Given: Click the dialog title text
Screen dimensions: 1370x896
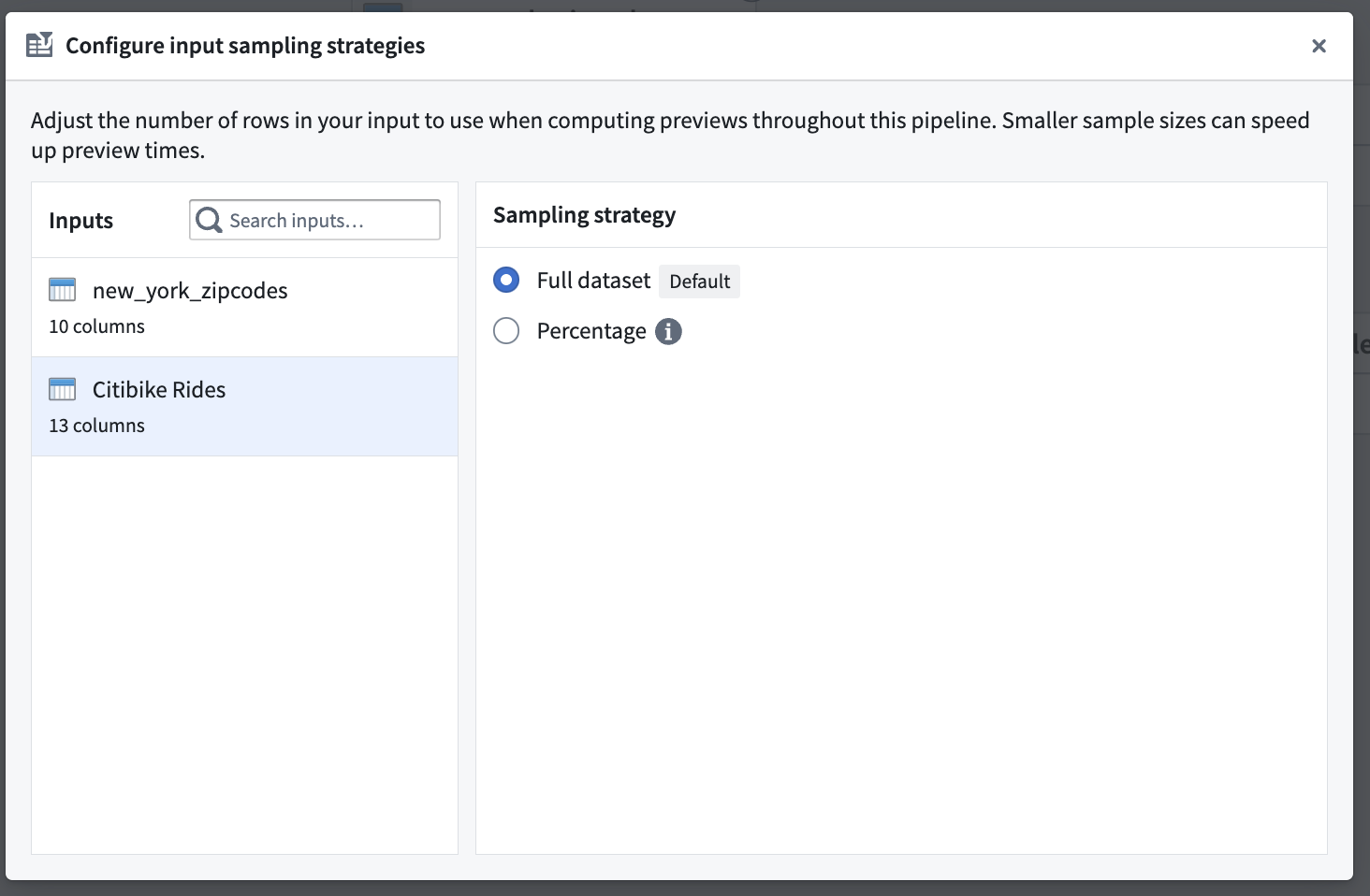Looking at the screenshot, I should [x=245, y=46].
